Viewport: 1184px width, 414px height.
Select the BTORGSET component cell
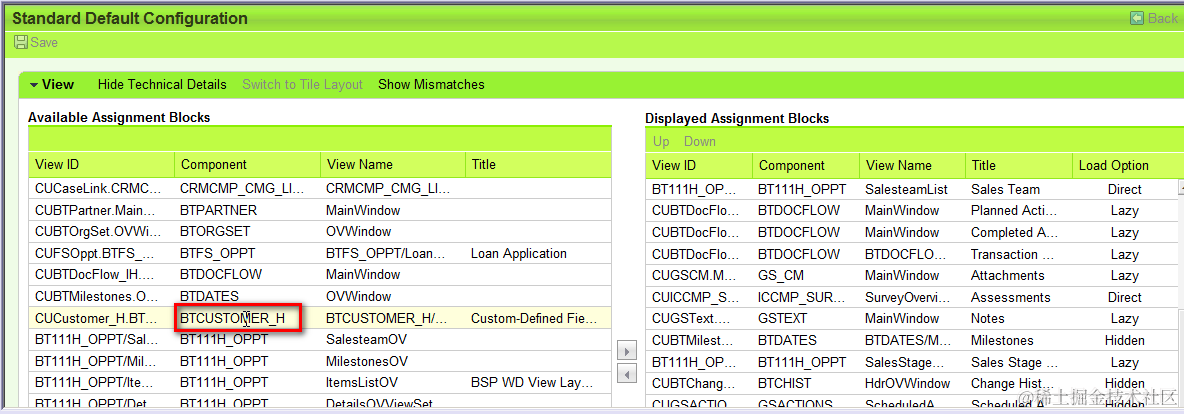point(247,231)
